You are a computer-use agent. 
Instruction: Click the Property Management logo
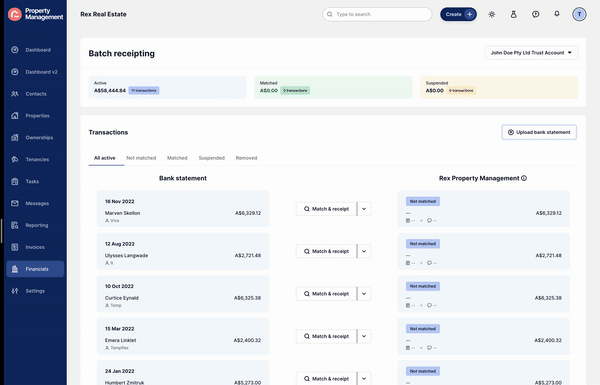pos(35,14)
